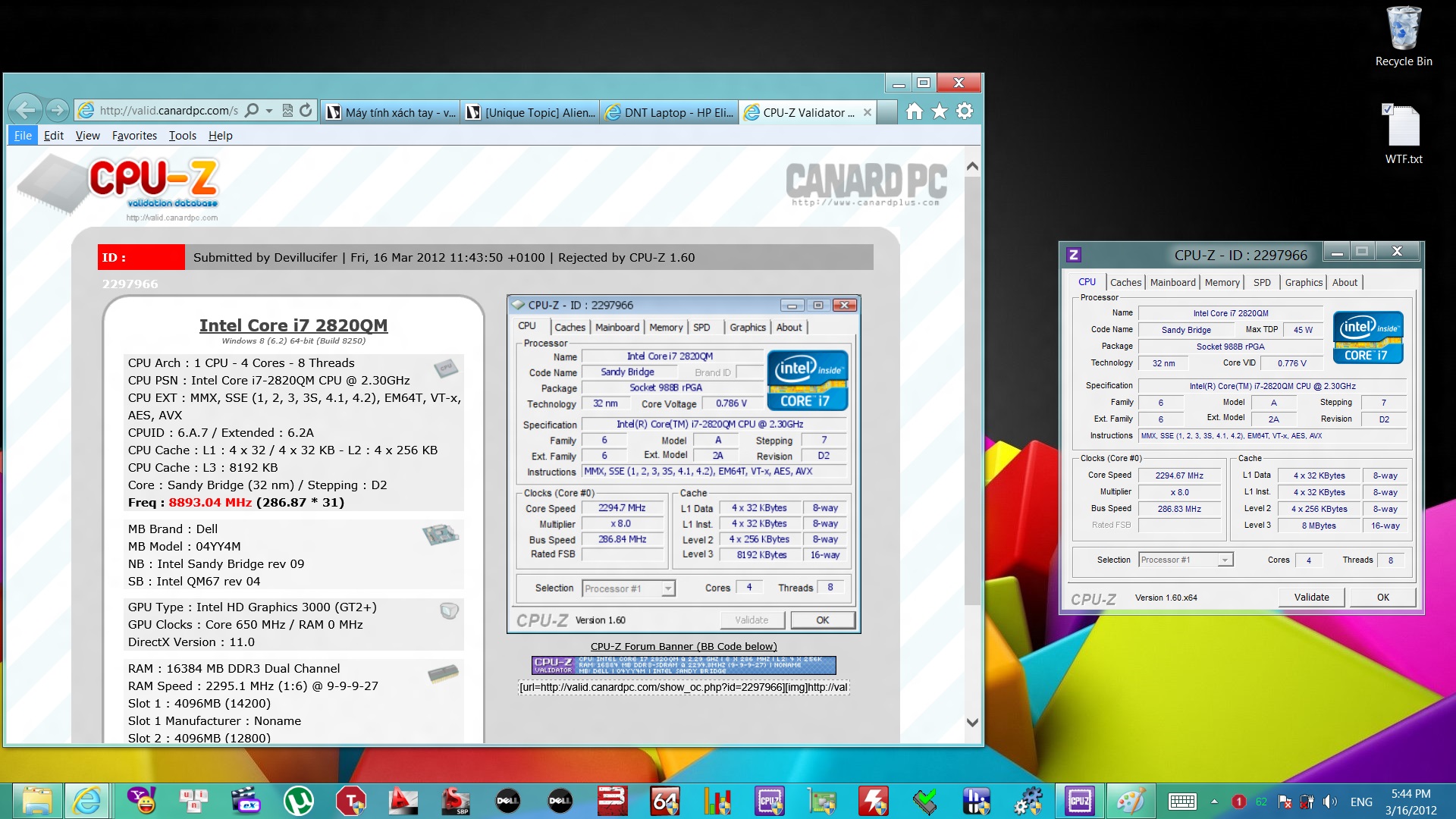
Task: Click the embedded CPU-Z screenshot on the webpage
Action: [683, 464]
